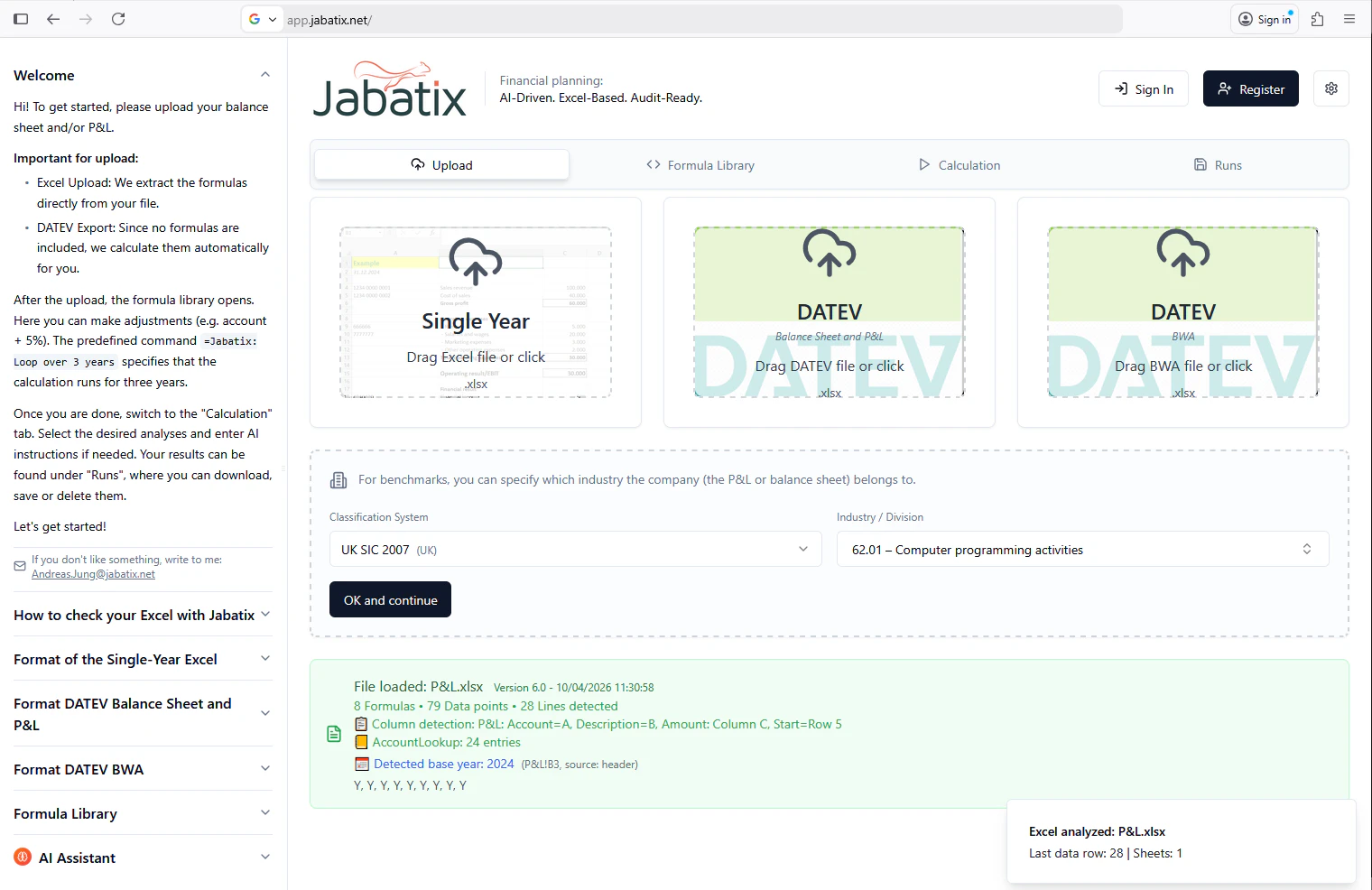This screenshot has width=1372, height=890.
Task: Collapse the Welcome sidebar section
Action: pos(264,74)
